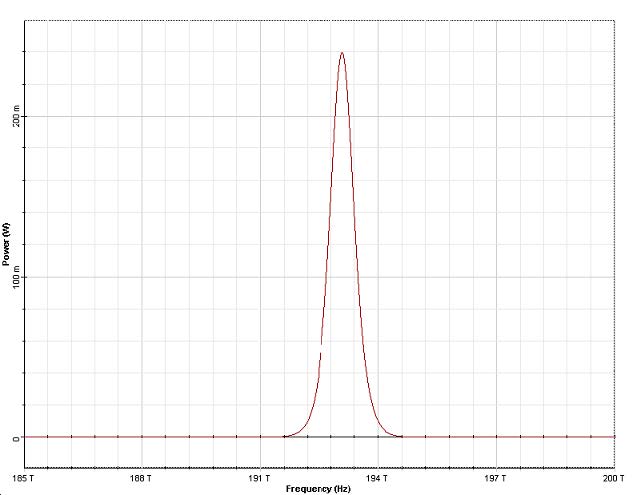Click the 197 T frequency axis label
Screen dimensions: 641x495
(495, 478)
